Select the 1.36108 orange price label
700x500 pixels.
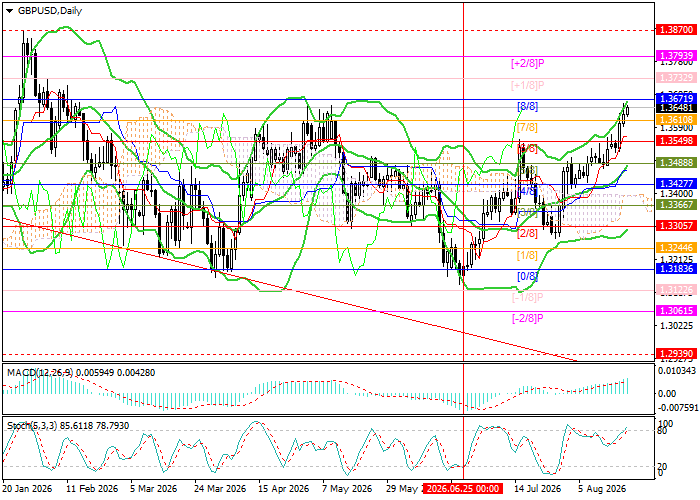(x=676, y=120)
